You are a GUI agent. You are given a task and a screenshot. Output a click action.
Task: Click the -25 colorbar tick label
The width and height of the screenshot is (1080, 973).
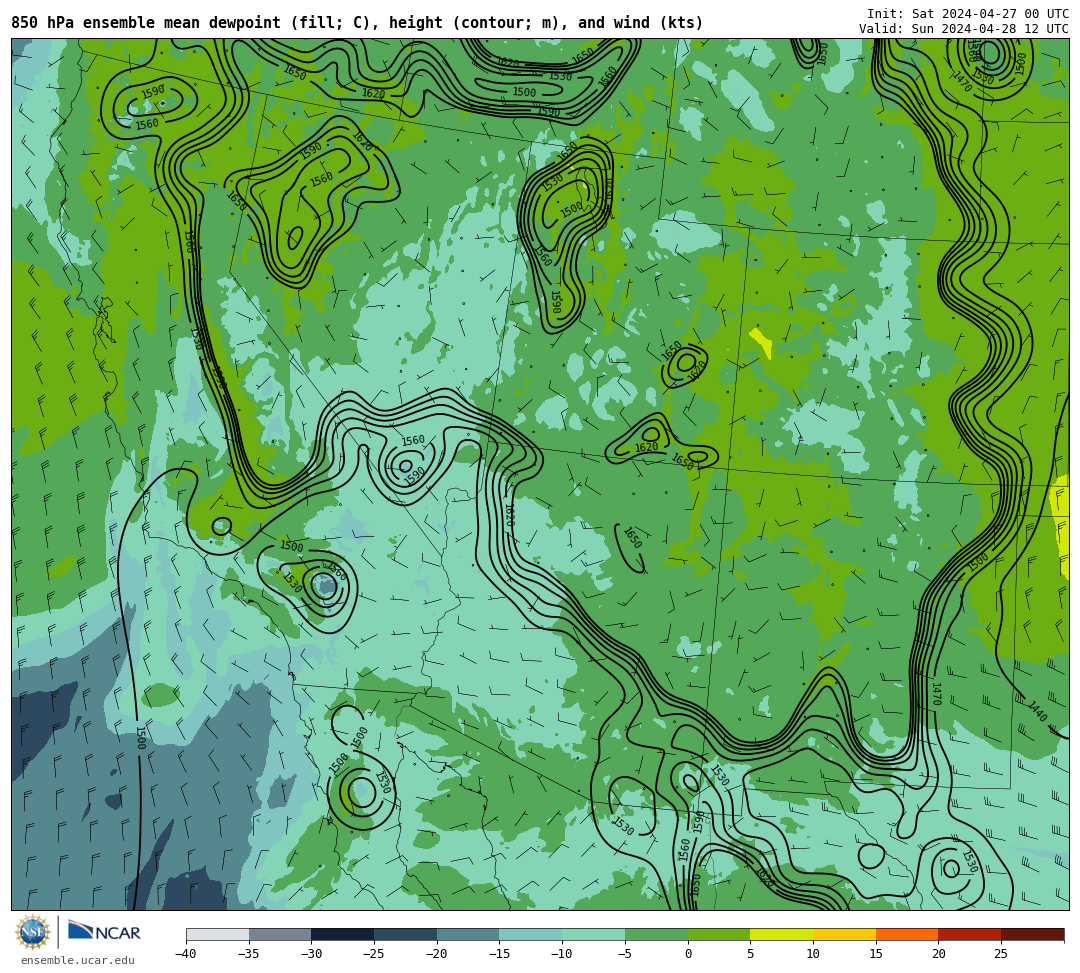point(374,954)
